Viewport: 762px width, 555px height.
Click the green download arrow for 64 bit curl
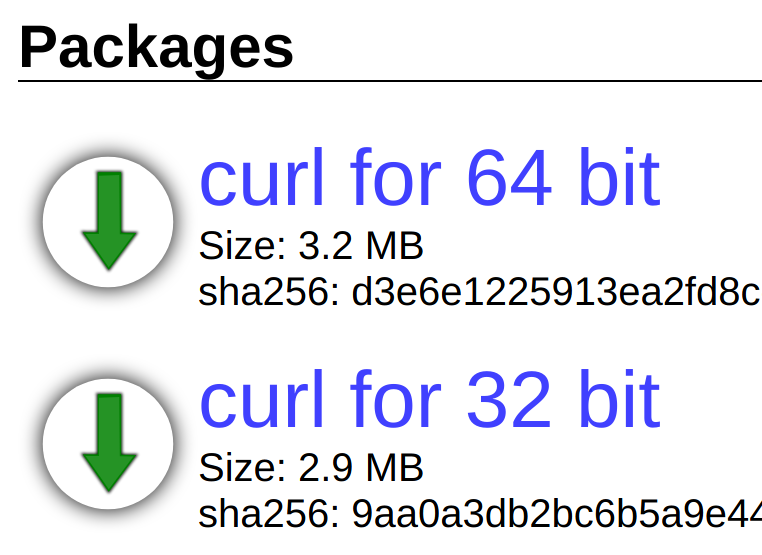108,221
